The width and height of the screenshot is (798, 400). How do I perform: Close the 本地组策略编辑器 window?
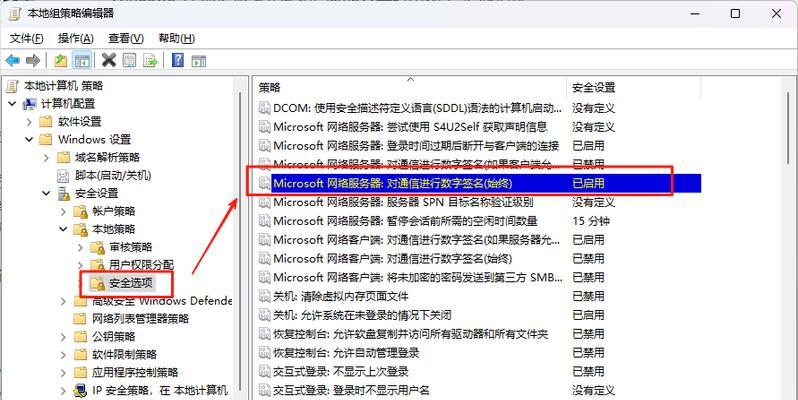coord(776,14)
